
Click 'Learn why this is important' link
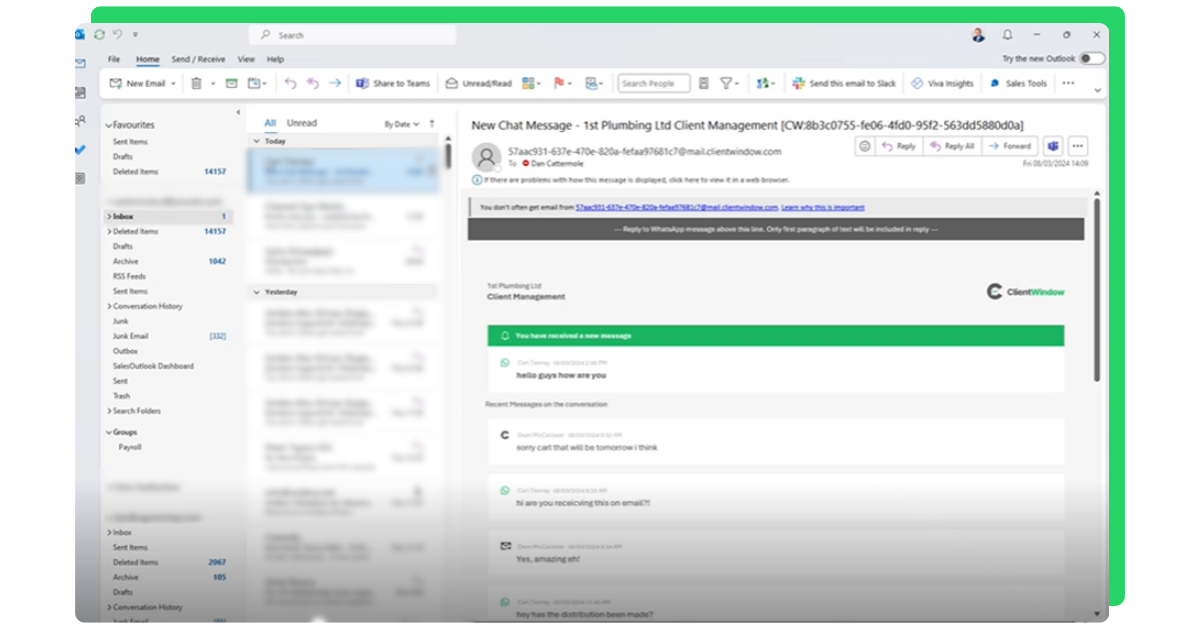823,207
